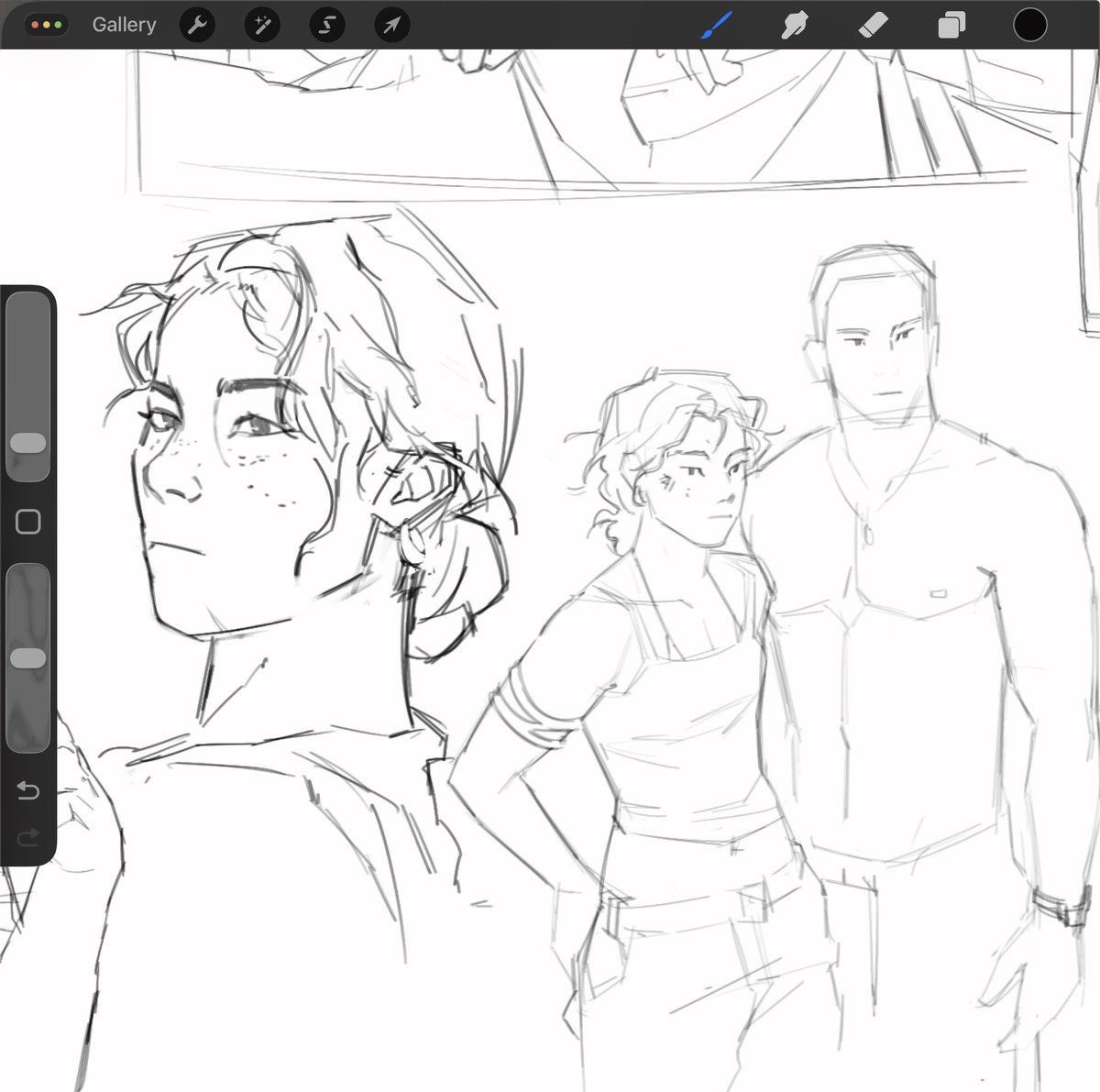The image size is (1100, 1092).
Task: Activate the Transform arrow tool
Action: 391,26
